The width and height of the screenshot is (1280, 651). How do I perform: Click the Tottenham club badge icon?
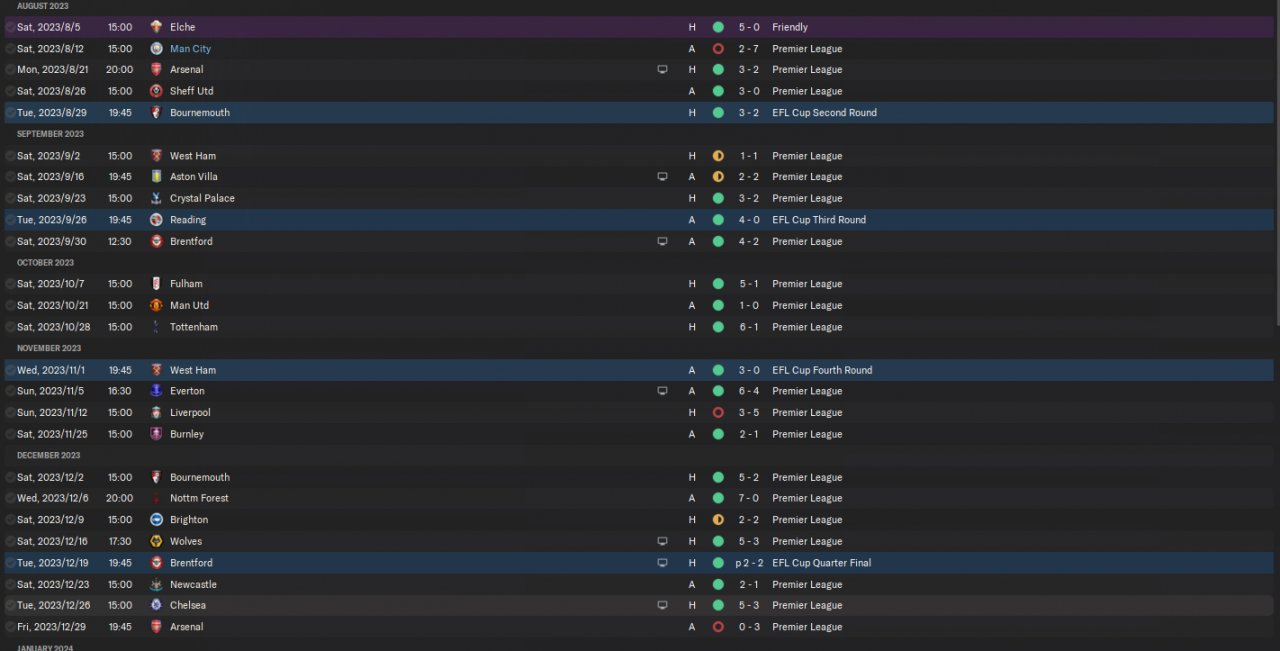156,327
